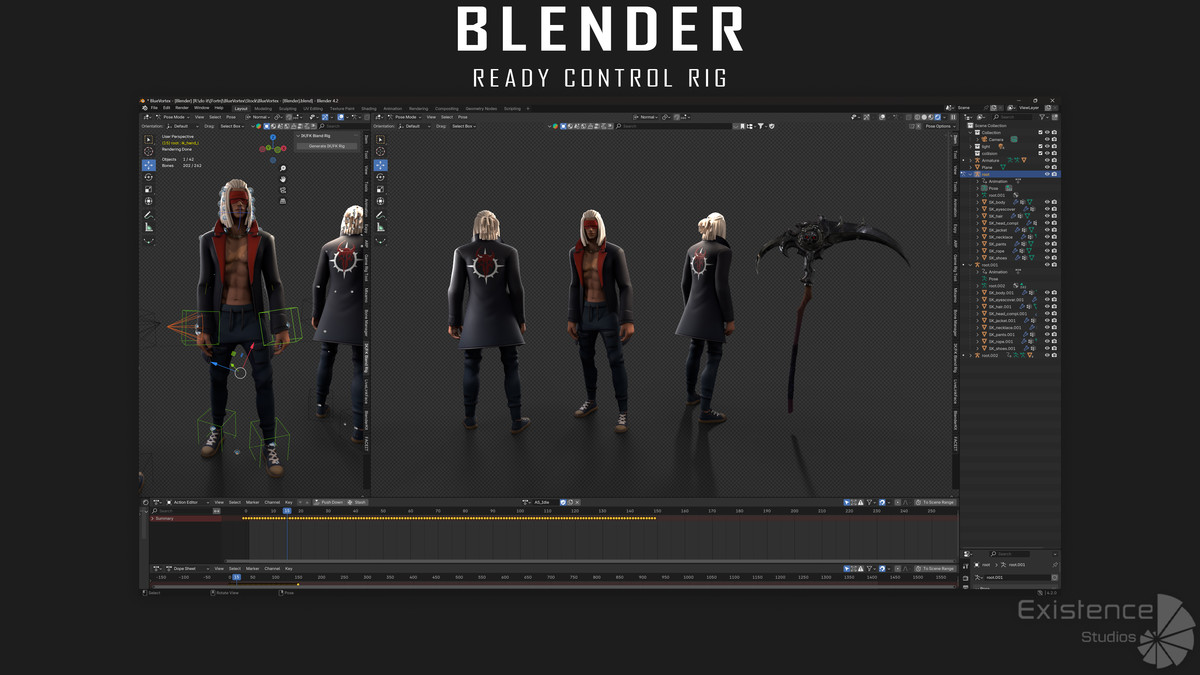Select the Scale tool in left viewport toolbar
This screenshot has width=1200, height=675.
[149, 189]
